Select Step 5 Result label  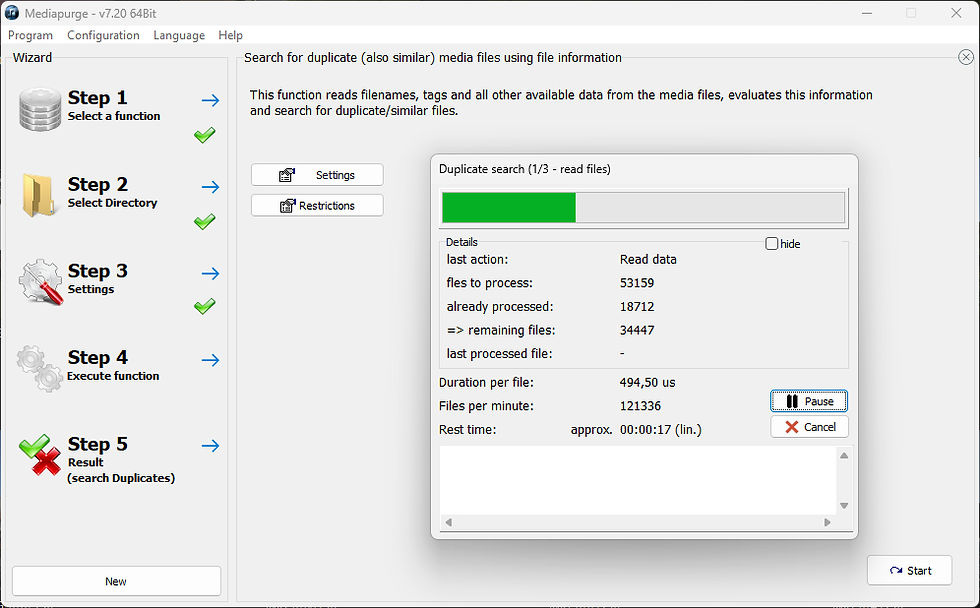(x=121, y=460)
